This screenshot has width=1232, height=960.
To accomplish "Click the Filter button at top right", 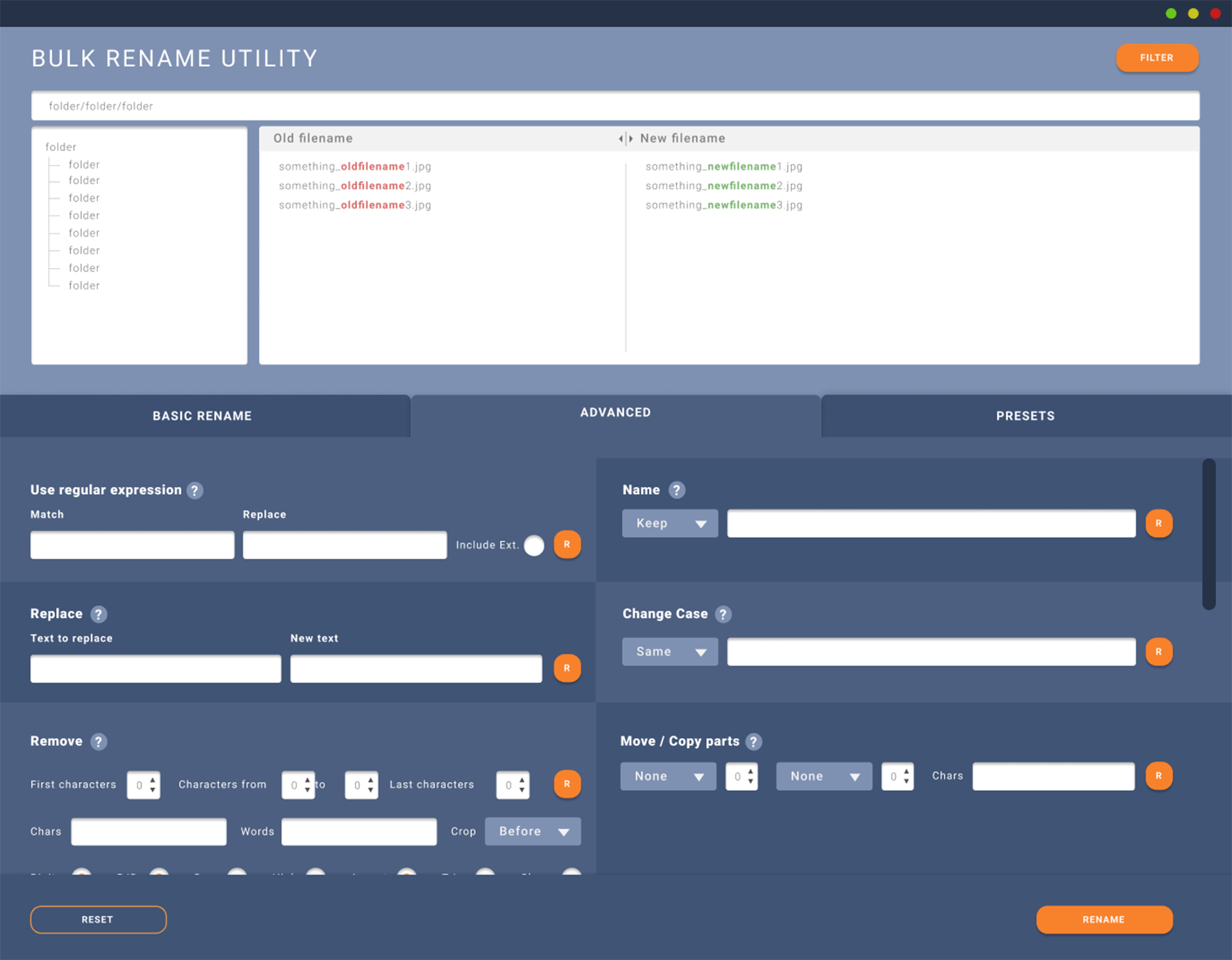I will [1157, 58].
